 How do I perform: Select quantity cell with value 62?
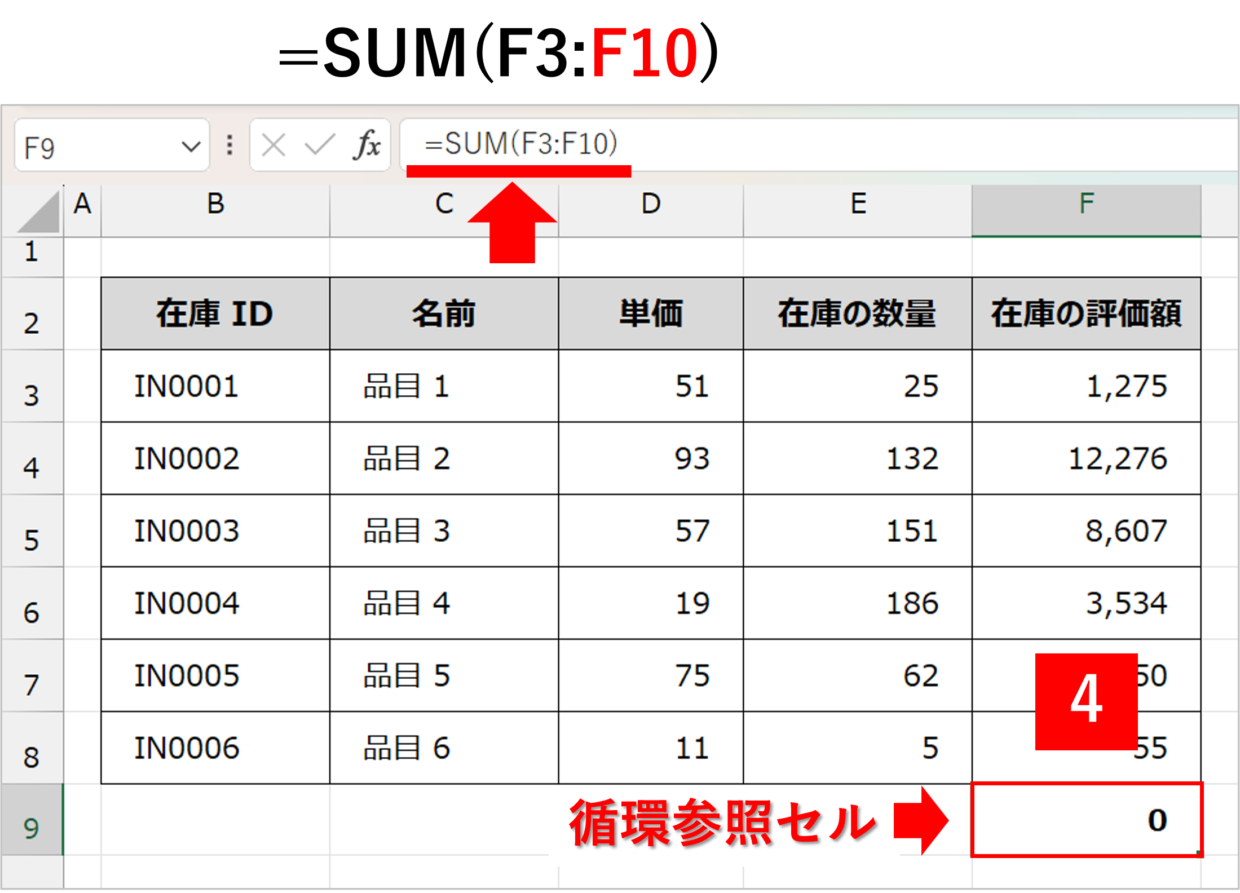pos(858,675)
